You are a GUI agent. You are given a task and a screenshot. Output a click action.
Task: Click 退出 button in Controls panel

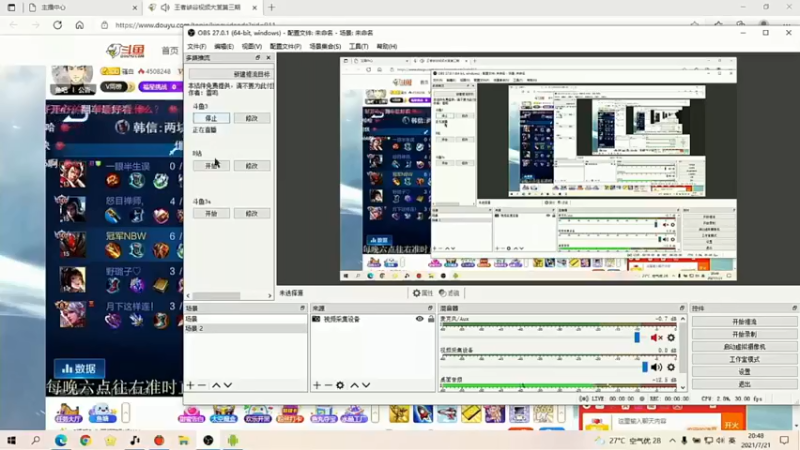tap(744, 384)
